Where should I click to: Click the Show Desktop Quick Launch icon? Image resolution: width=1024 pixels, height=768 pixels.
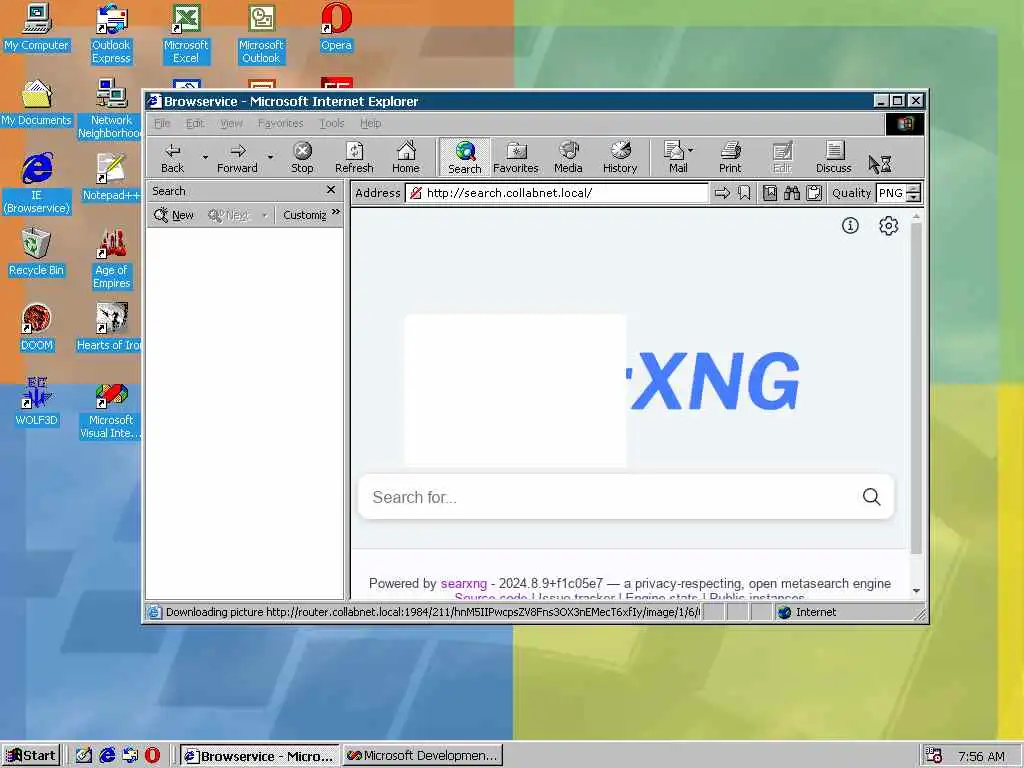click(84, 756)
